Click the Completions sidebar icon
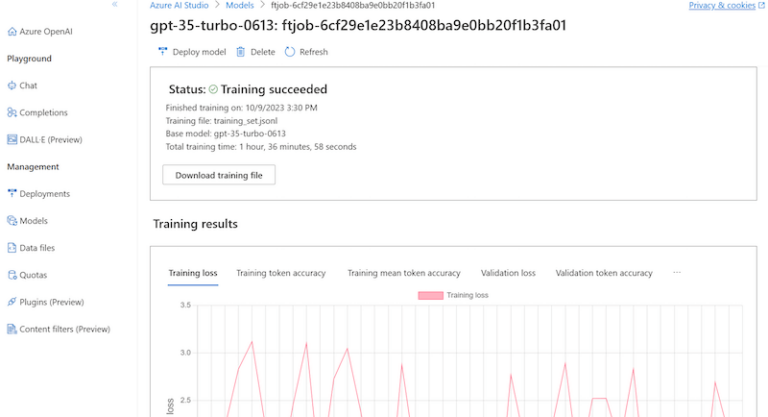This screenshot has height=417, width=768. point(12,113)
